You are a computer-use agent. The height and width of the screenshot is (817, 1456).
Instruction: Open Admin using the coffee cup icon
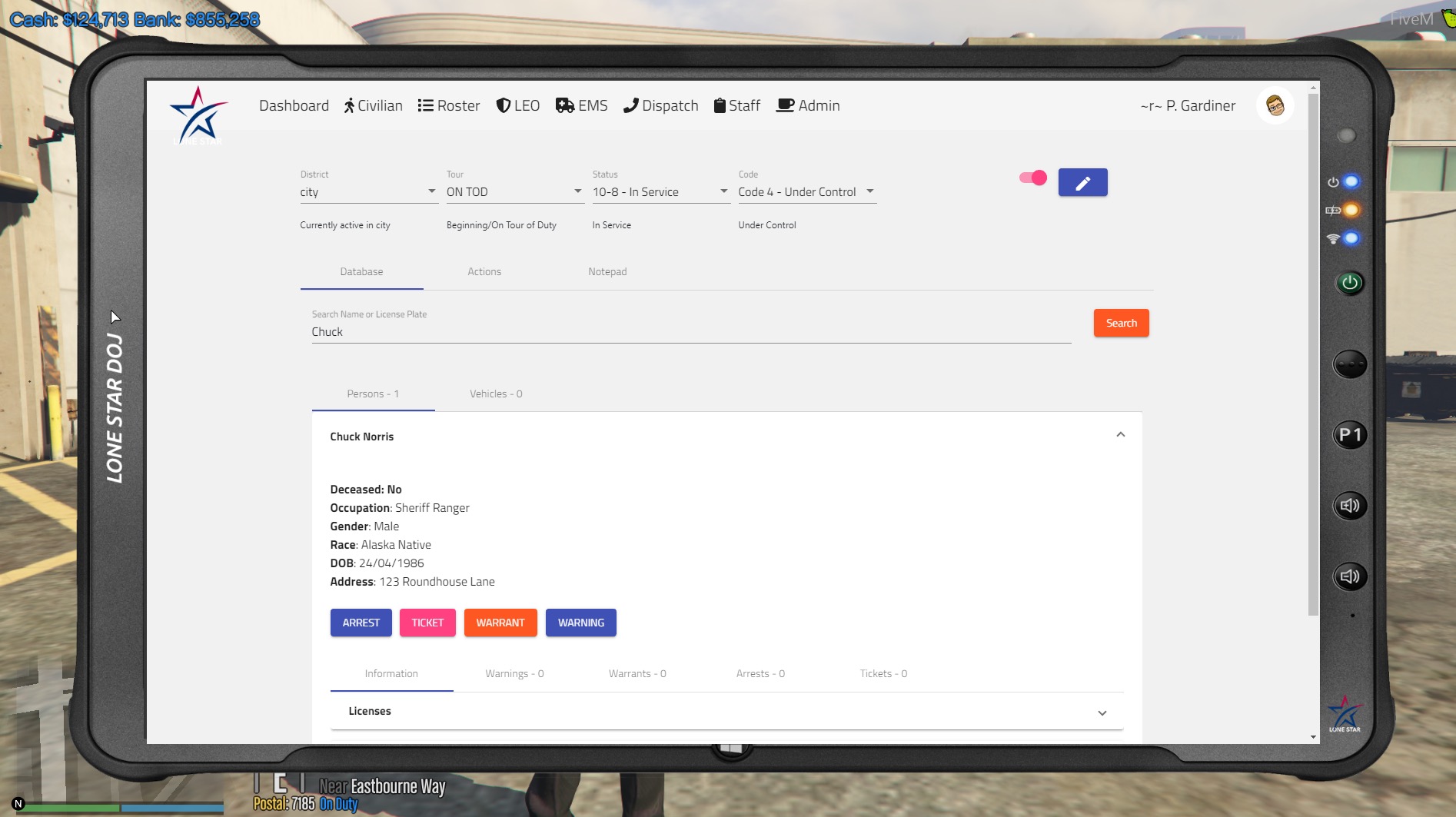pos(783,105)
